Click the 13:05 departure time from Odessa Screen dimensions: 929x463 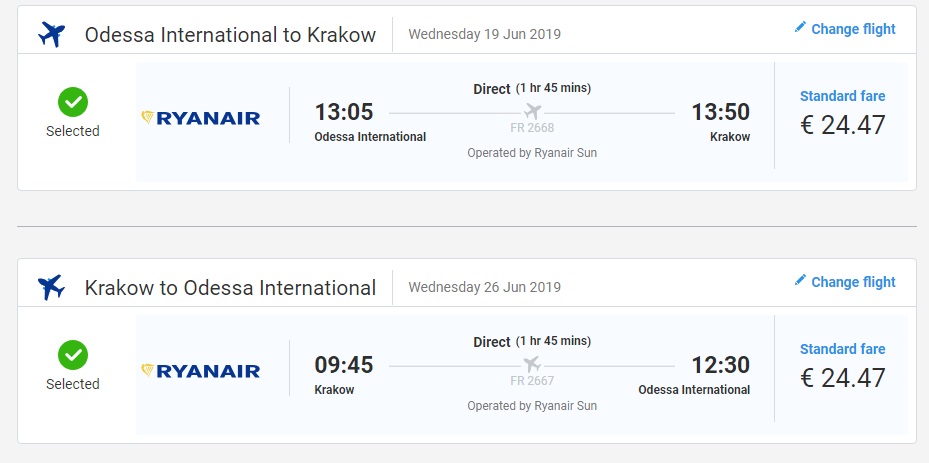[343, 112]
